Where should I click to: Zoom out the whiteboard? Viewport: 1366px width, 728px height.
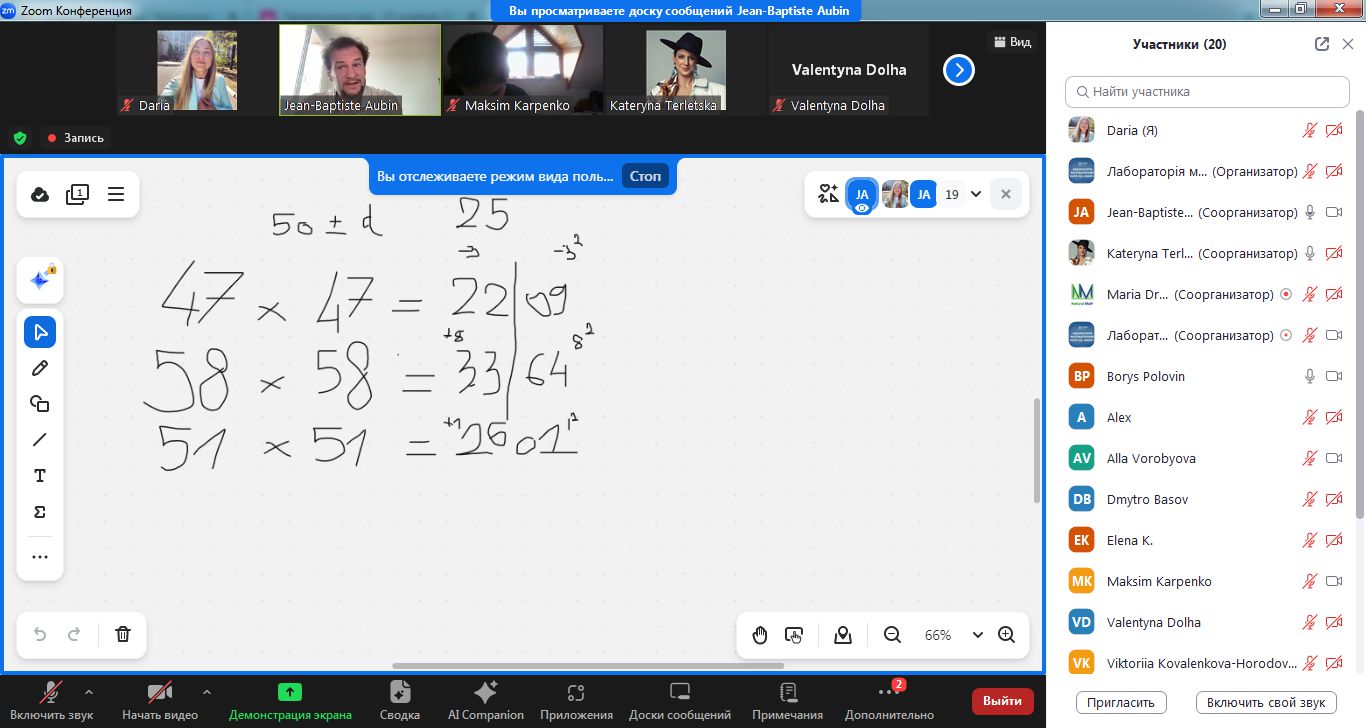click(x=892, y=635)
